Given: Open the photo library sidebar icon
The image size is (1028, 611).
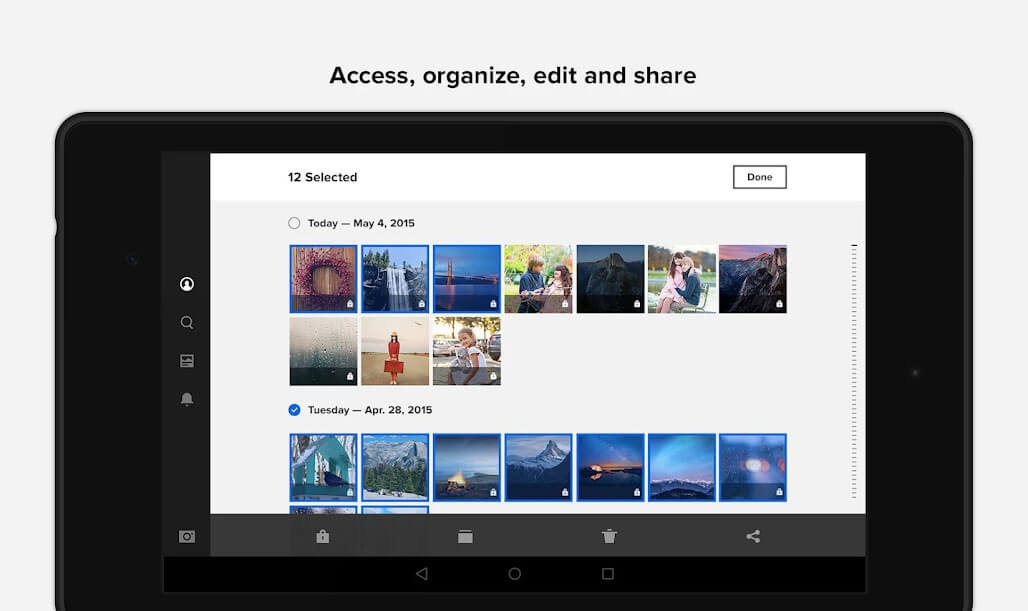Looking at the screenshot, I should click(187, 361).
